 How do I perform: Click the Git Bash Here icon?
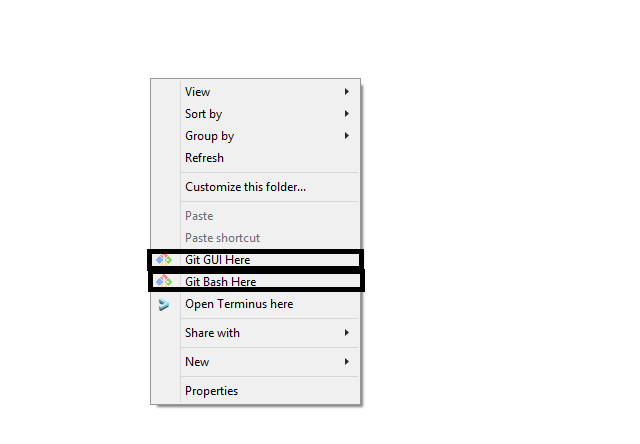click(x=164, y=282)
